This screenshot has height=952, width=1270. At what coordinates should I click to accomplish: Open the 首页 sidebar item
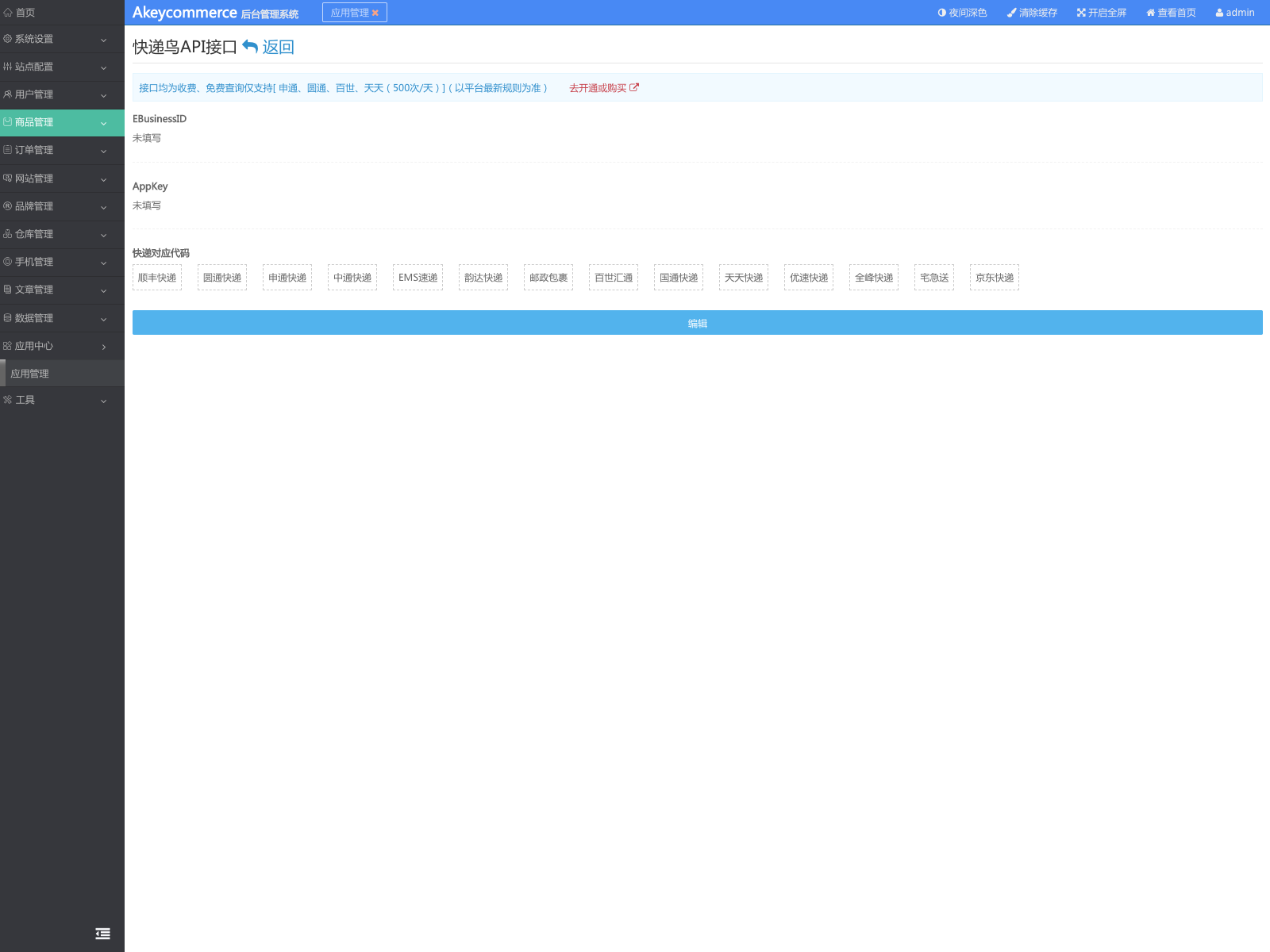point(62,13)
